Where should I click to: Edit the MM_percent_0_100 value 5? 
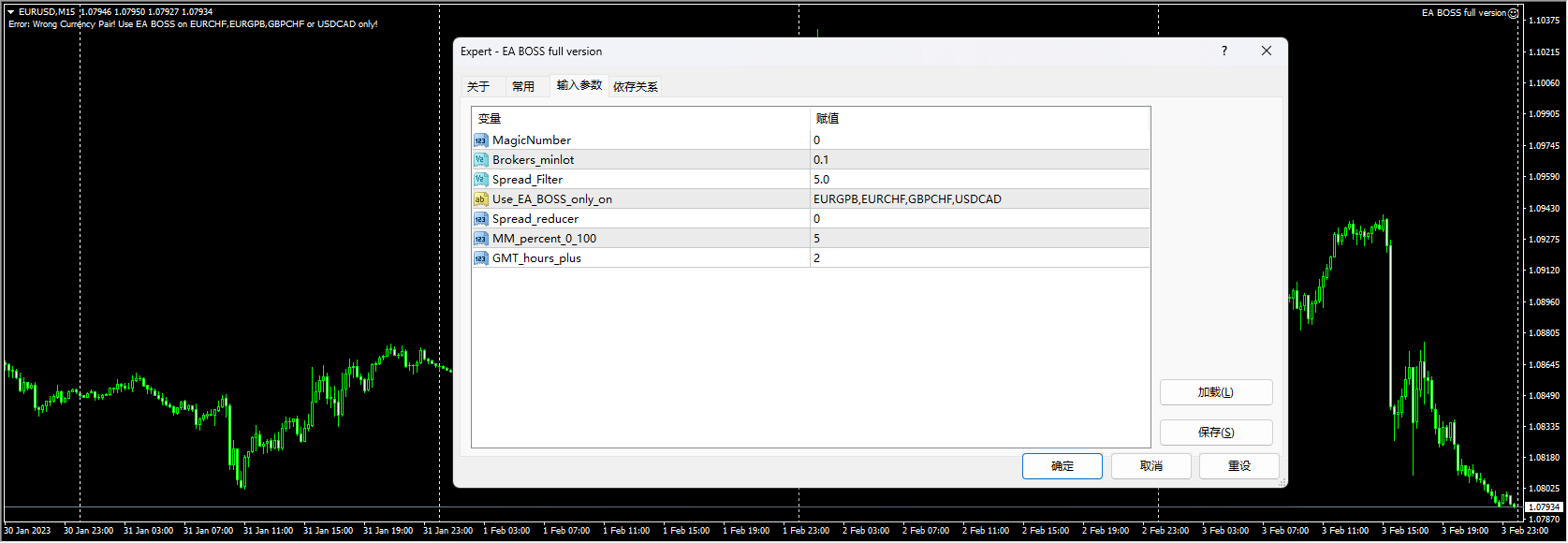tap(979, 239)
